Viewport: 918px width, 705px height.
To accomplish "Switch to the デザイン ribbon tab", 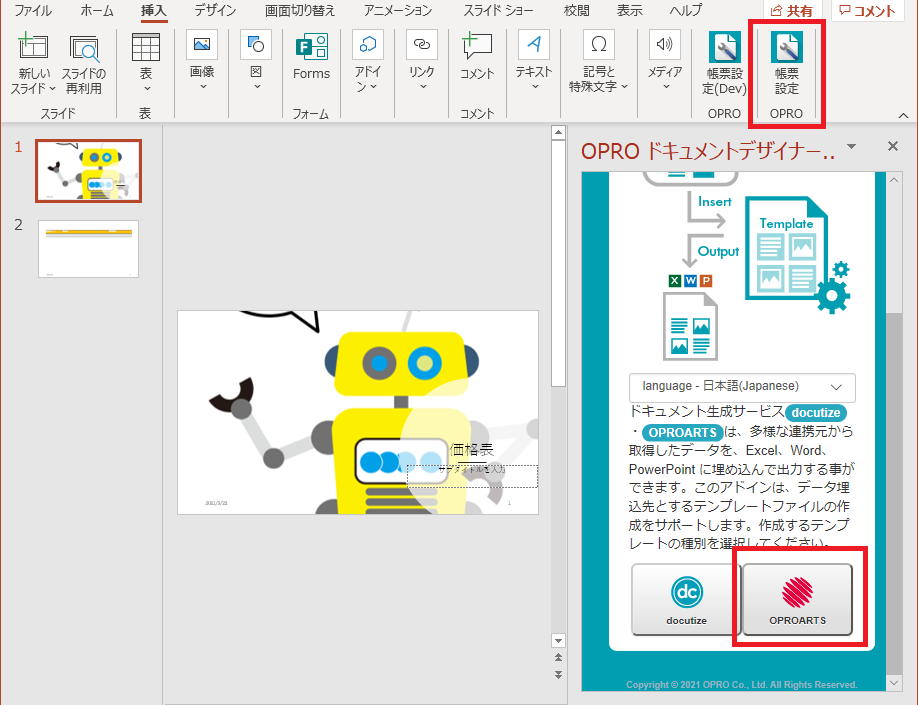I will [x=215, y=11].
